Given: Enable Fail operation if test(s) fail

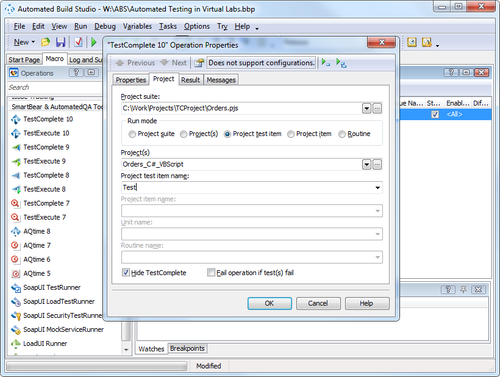Looking at the screenshot, I should click(211, 273).
